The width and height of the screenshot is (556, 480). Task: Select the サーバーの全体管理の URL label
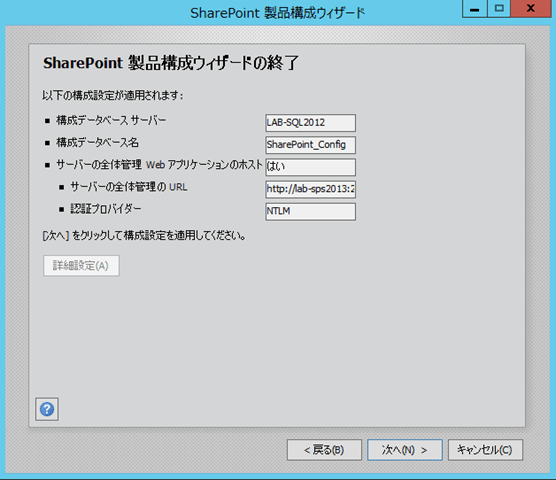click(129, 187)
